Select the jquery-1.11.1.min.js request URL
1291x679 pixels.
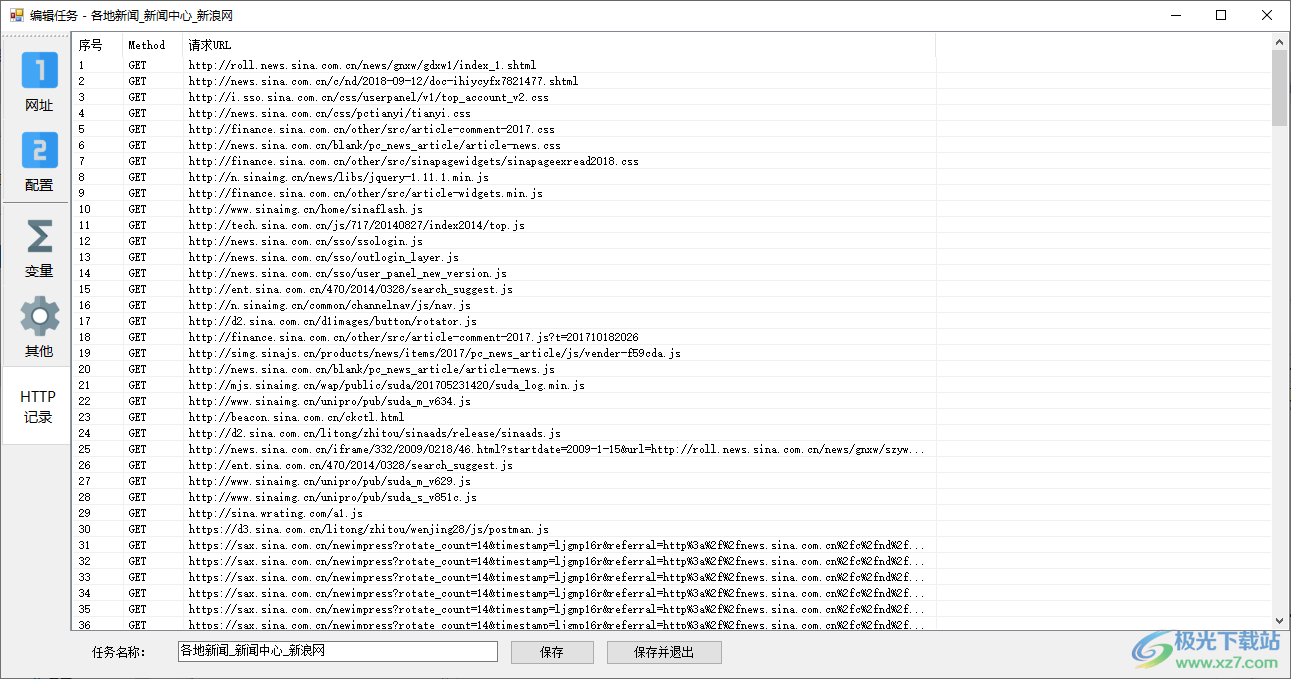pyautogui.click(x=338, y=177)
